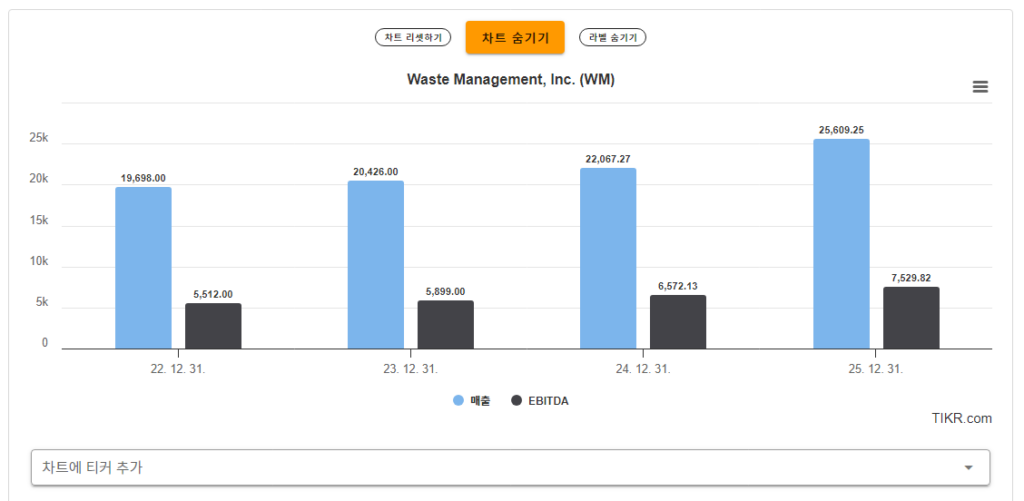The width and height of the screenshot is (1024, 501).
Task: Click the 20k y-axis label
Action: (39, 180)
